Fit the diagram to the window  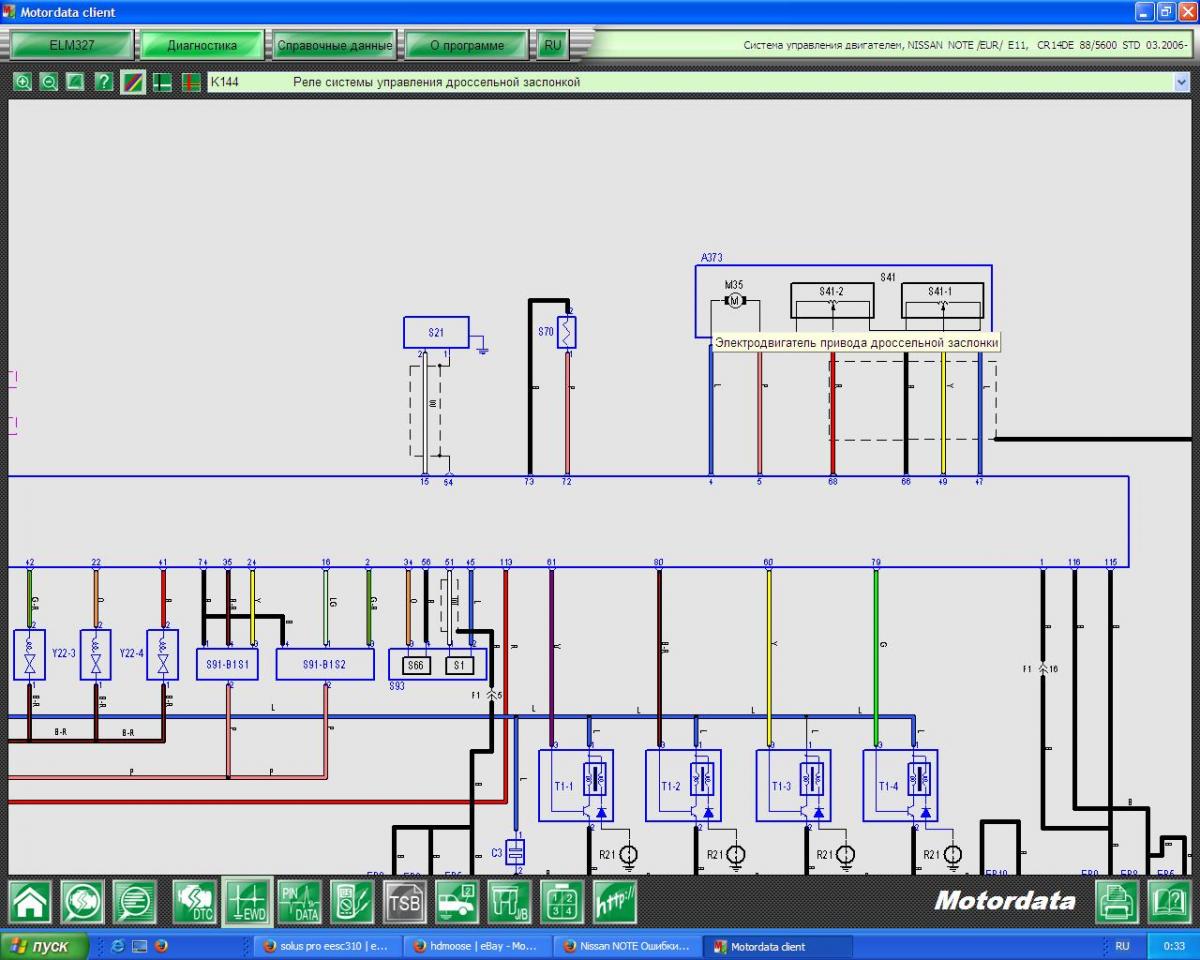(75, 82)
